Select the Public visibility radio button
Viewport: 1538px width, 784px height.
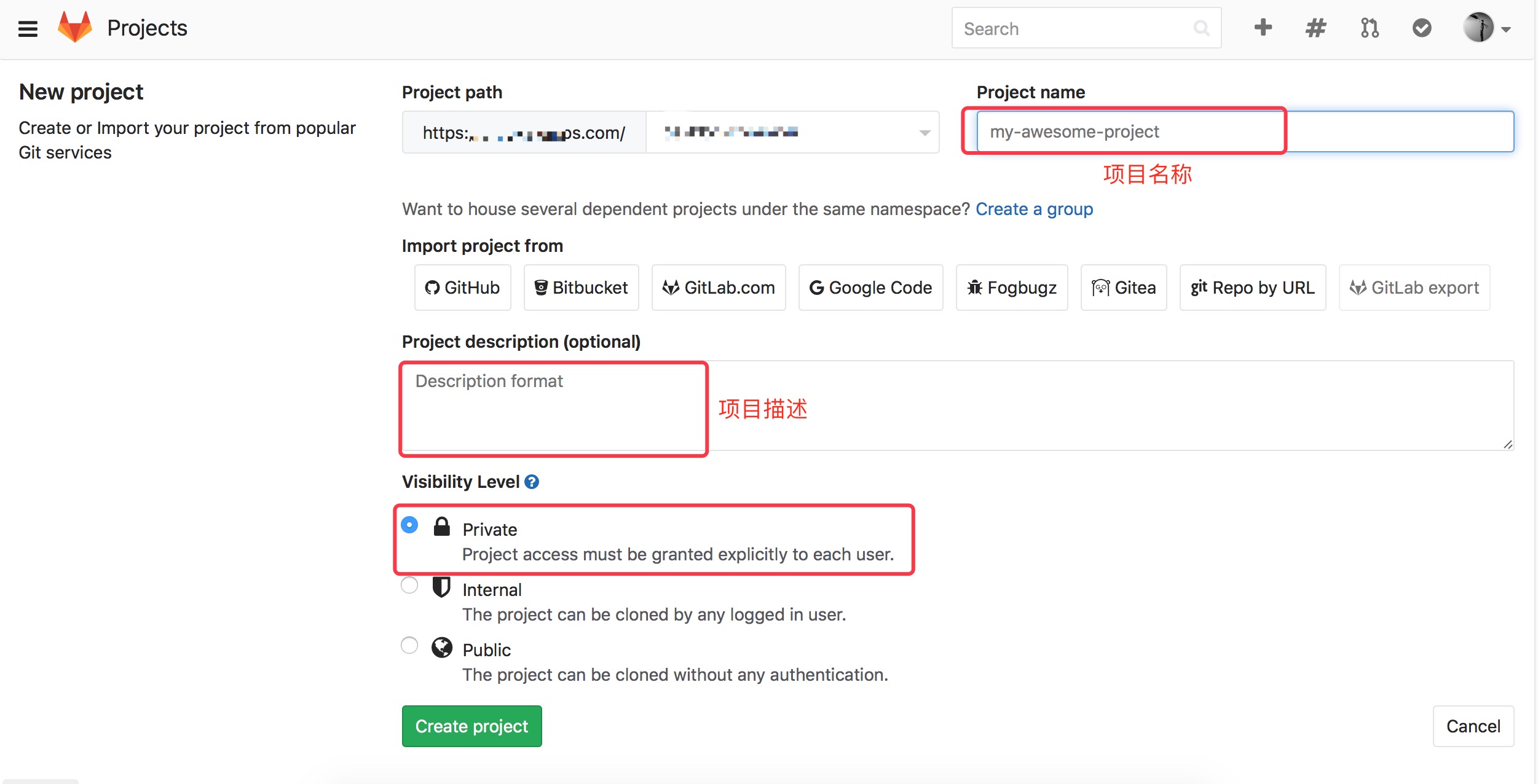409,645
